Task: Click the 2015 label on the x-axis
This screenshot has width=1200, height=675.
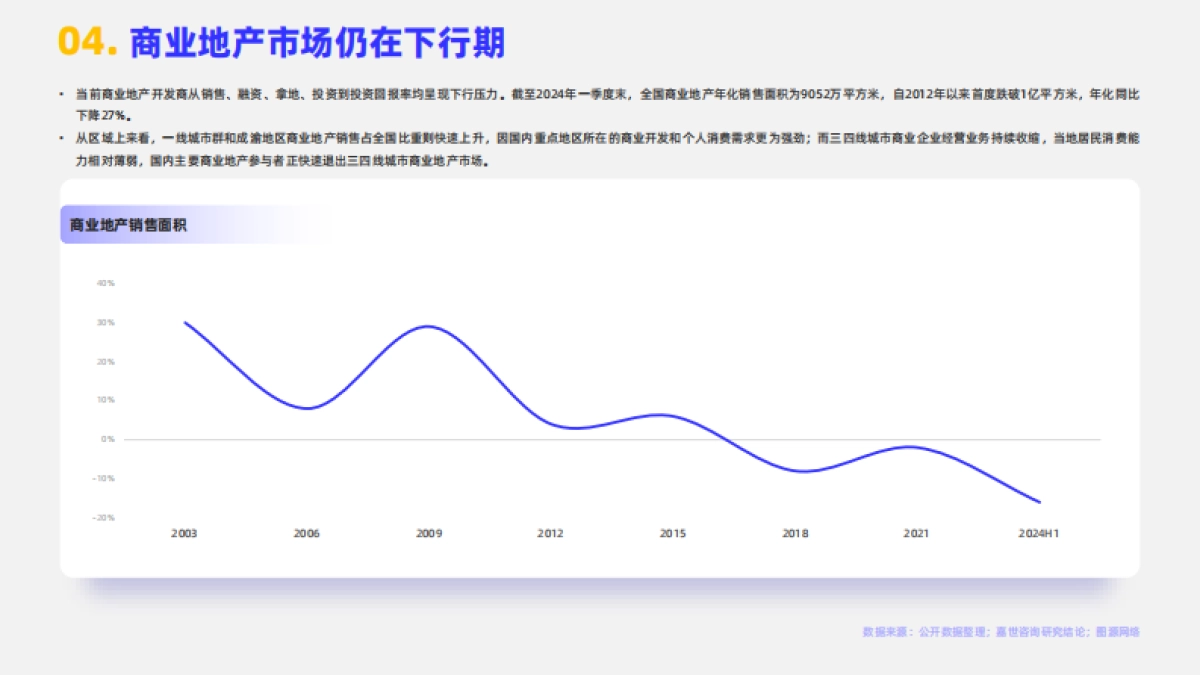Action: 672,534
